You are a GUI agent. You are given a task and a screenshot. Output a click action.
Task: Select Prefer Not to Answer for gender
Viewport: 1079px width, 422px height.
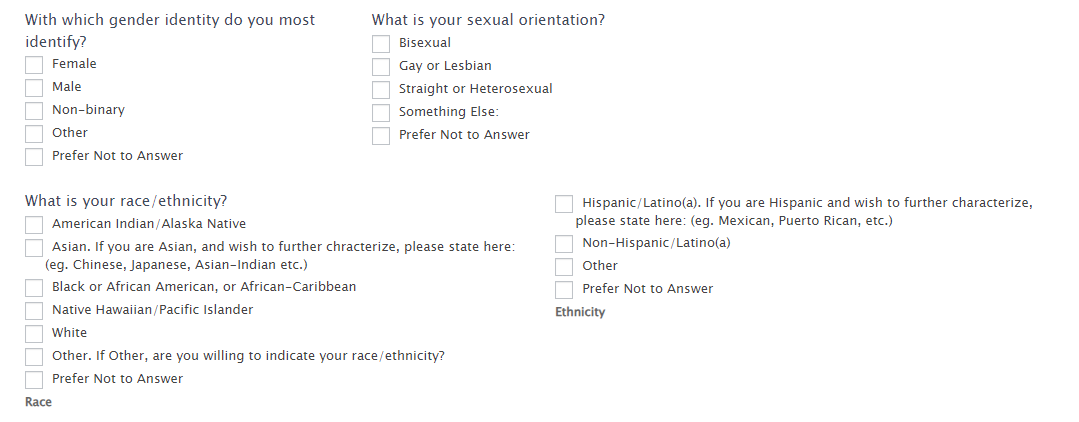pyautogui.click(x=34, y=157)
